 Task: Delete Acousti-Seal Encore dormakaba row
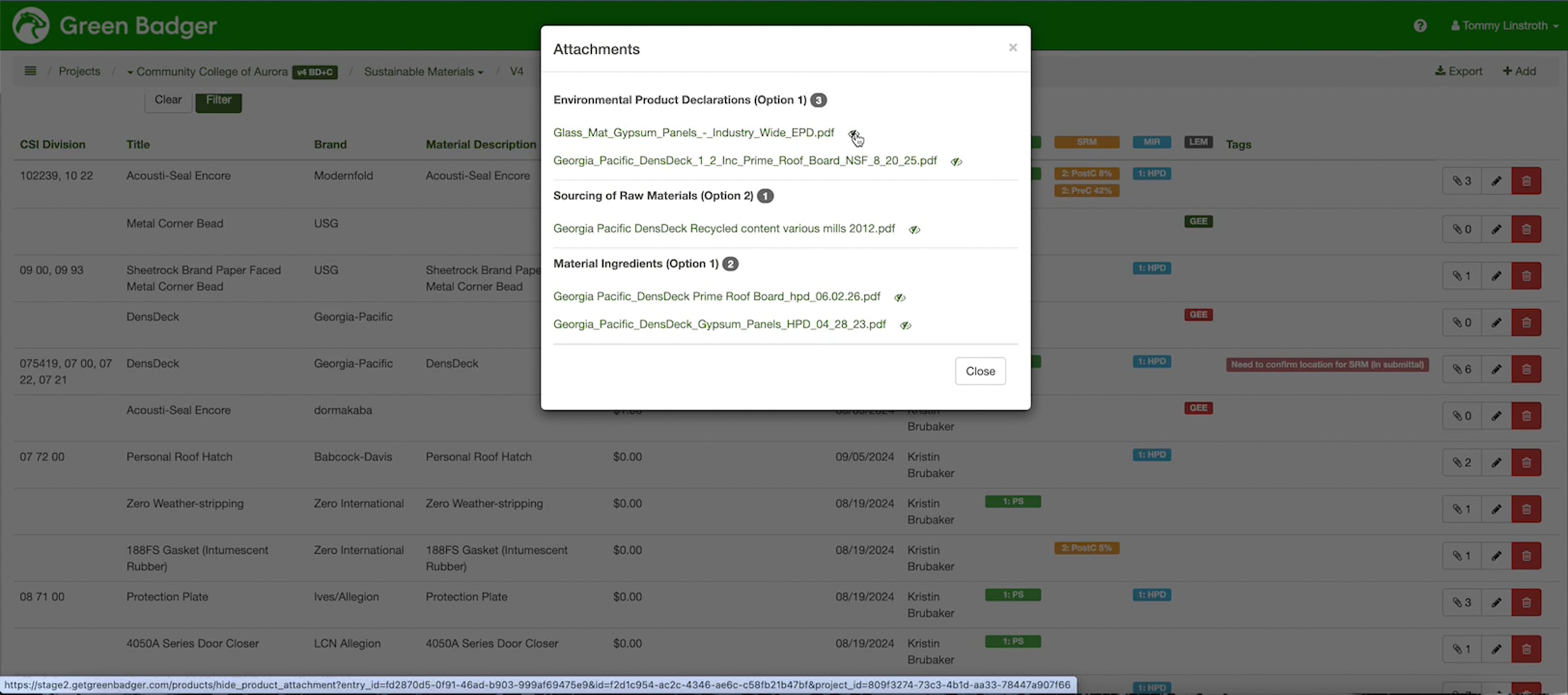pos(1526,415)
